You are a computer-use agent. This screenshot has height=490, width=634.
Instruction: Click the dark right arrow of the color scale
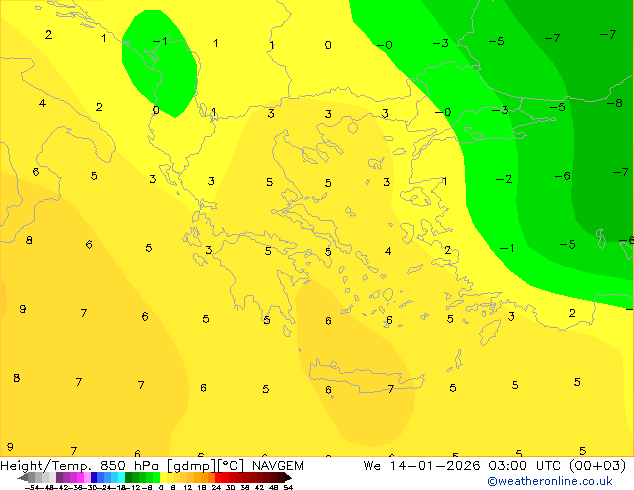(288, 477)
